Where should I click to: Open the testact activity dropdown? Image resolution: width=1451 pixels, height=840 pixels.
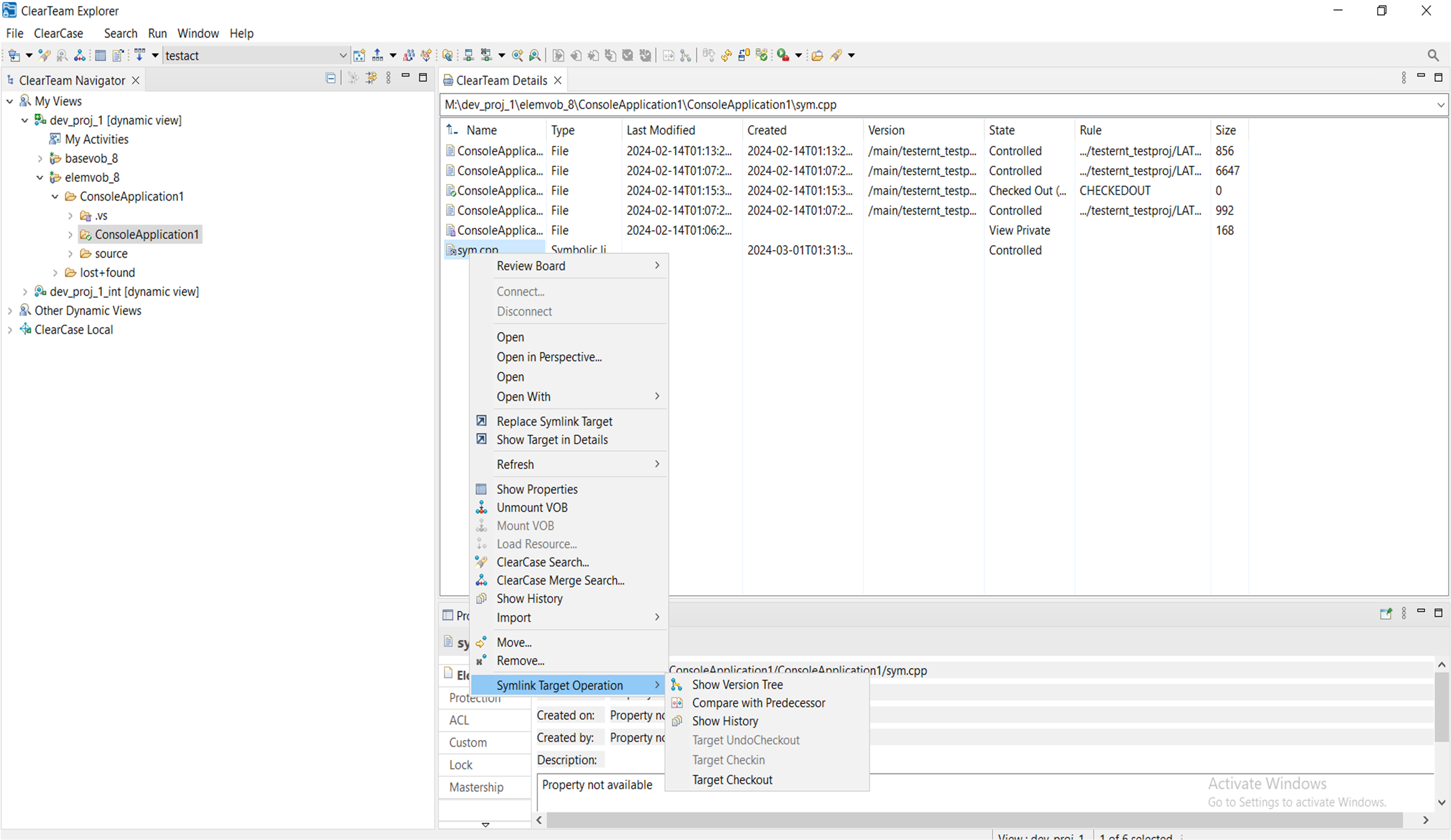(x=342, y=56)
